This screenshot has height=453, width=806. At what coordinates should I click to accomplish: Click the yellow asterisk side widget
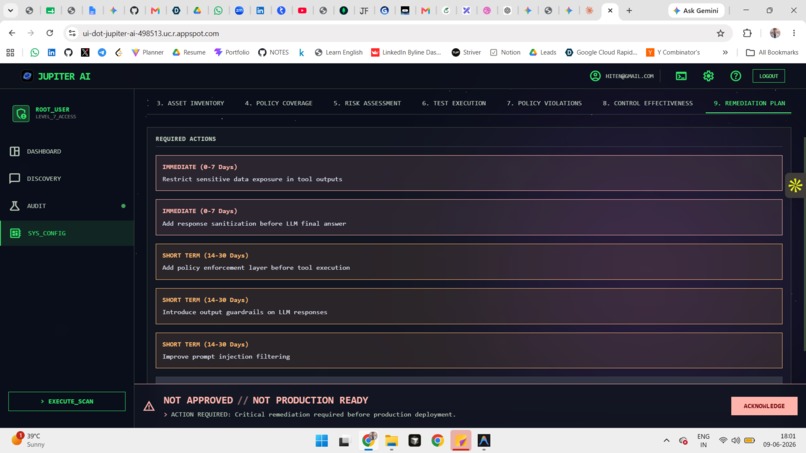click(x=795, y=185)
